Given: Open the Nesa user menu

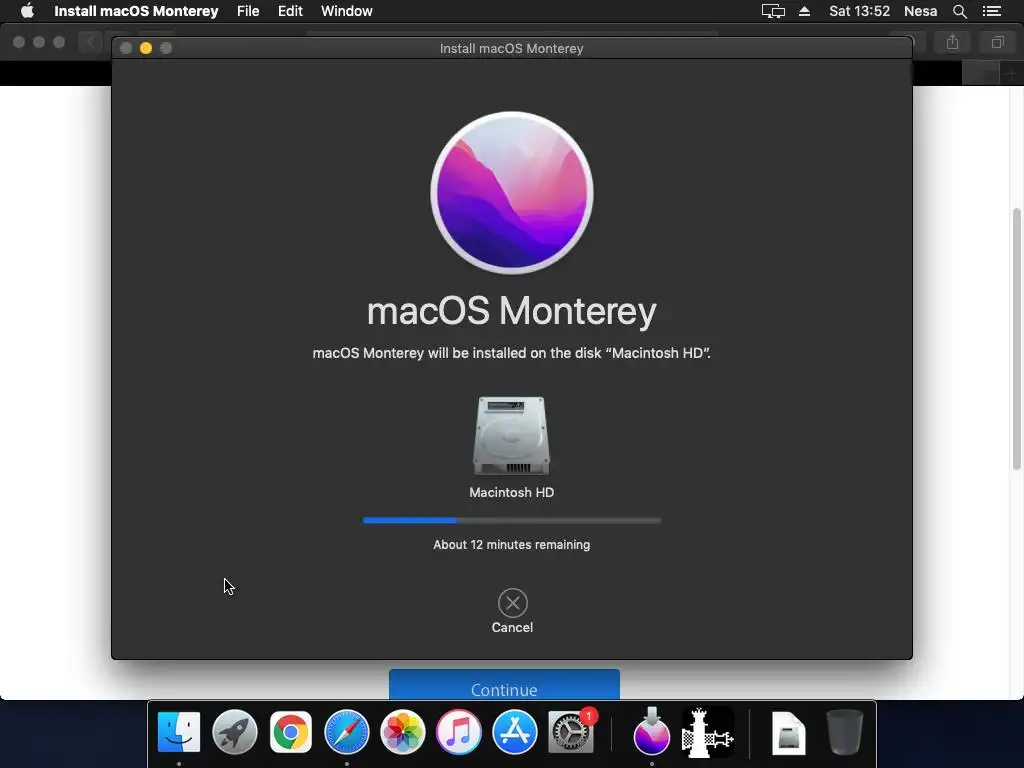Looking at the screenshot, I should [x=920, y=11].
